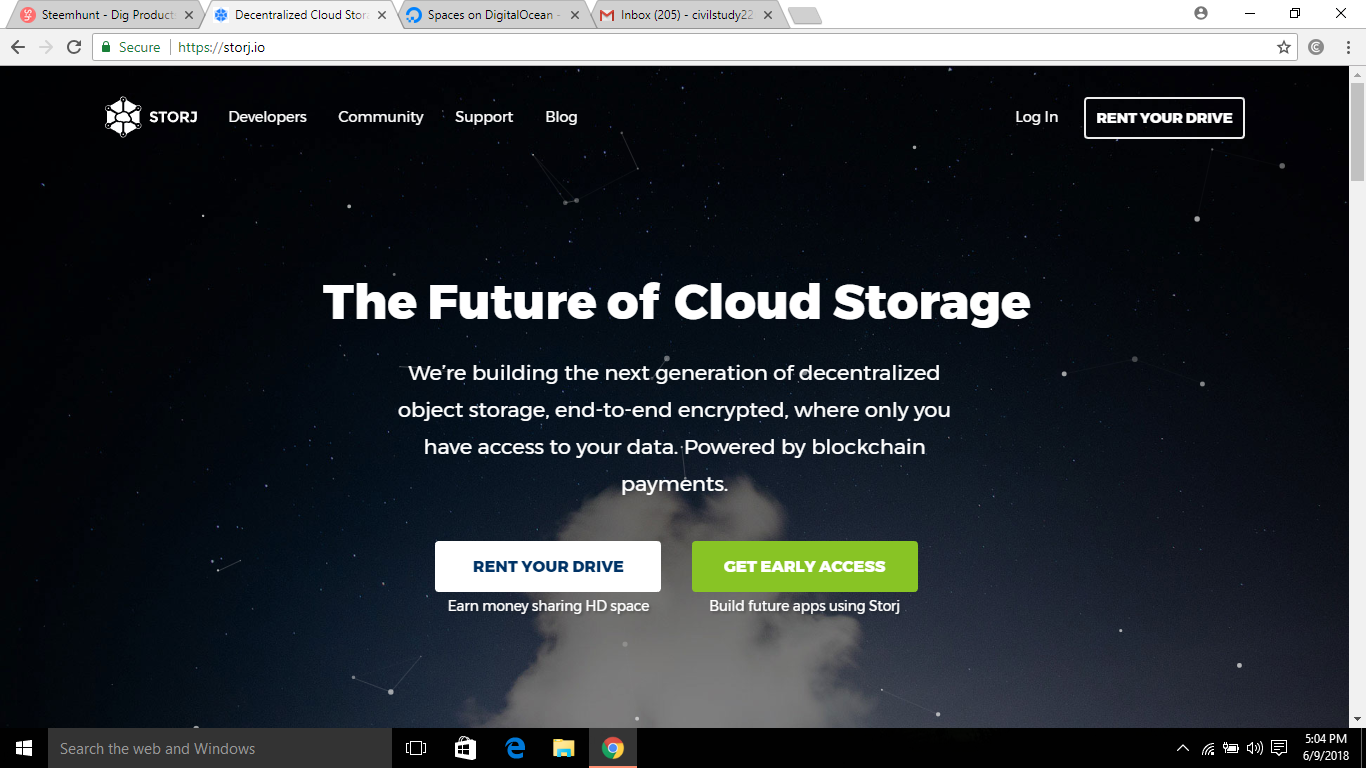Click the 'Build future apps using Storj' text

pyautogui.click(x=805, y=606)
